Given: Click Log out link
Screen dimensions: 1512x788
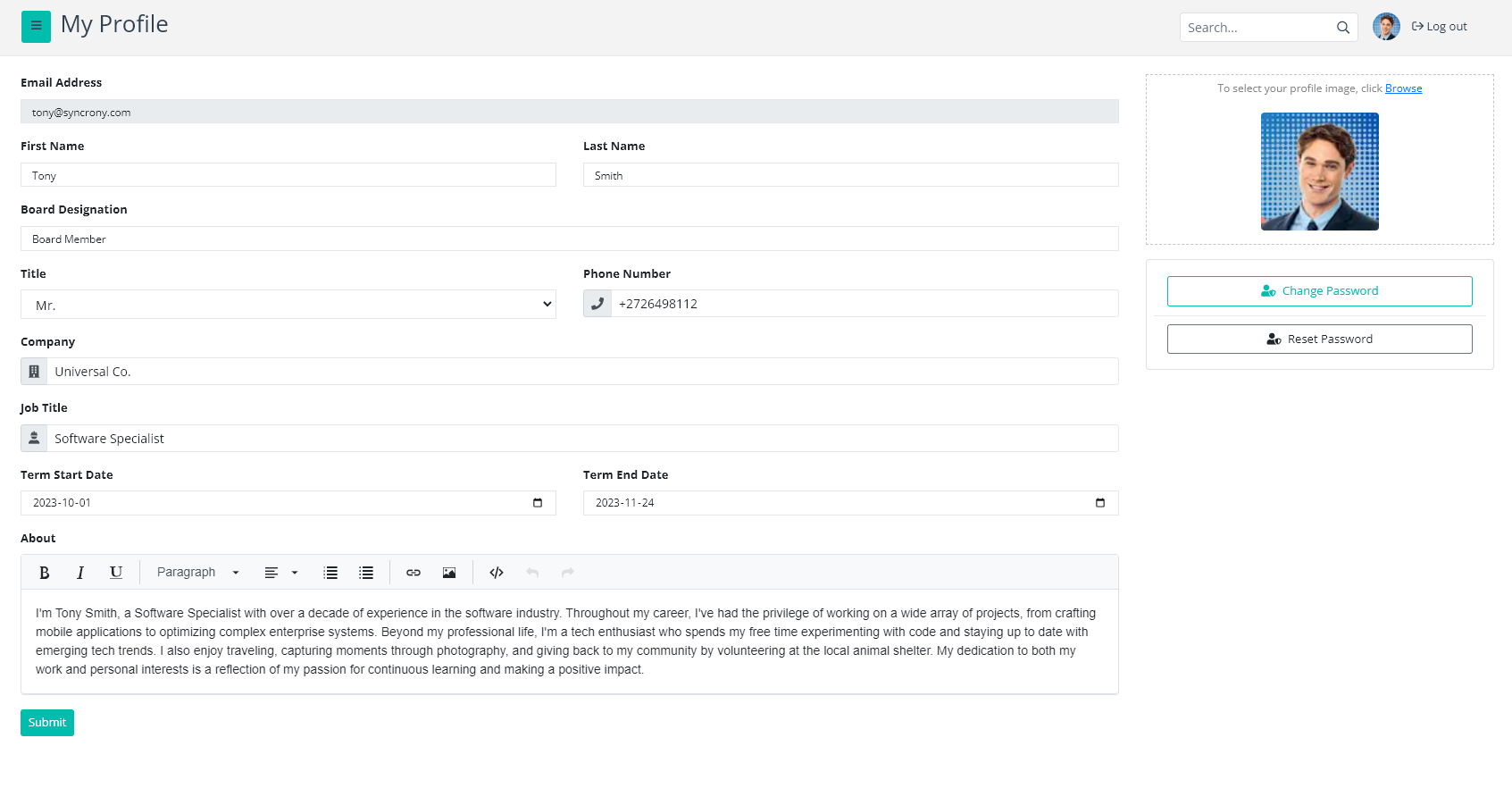Looking at the screenshot, I should 1439,27.
